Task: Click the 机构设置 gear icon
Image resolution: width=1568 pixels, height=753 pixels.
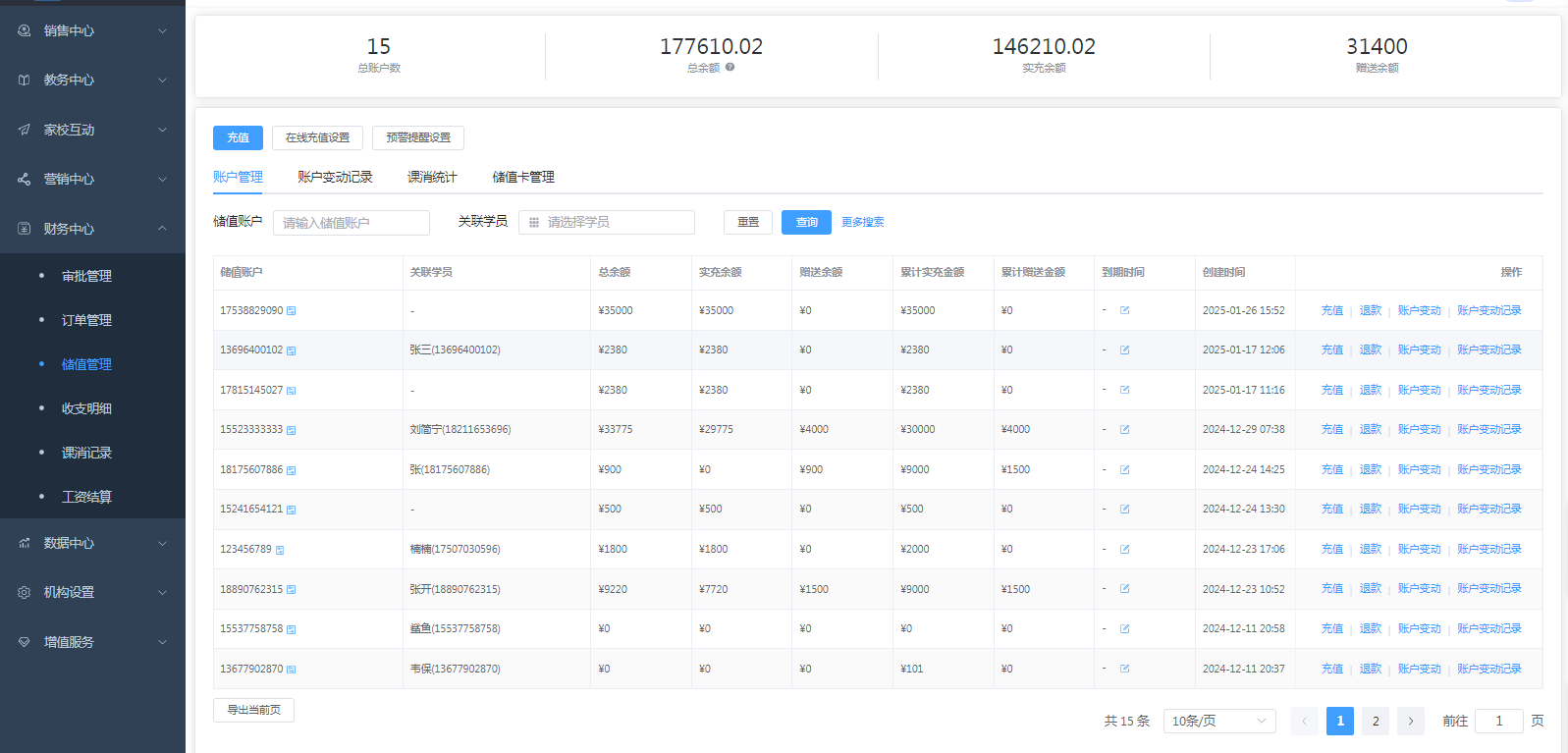Action: (x=25, y=592)
